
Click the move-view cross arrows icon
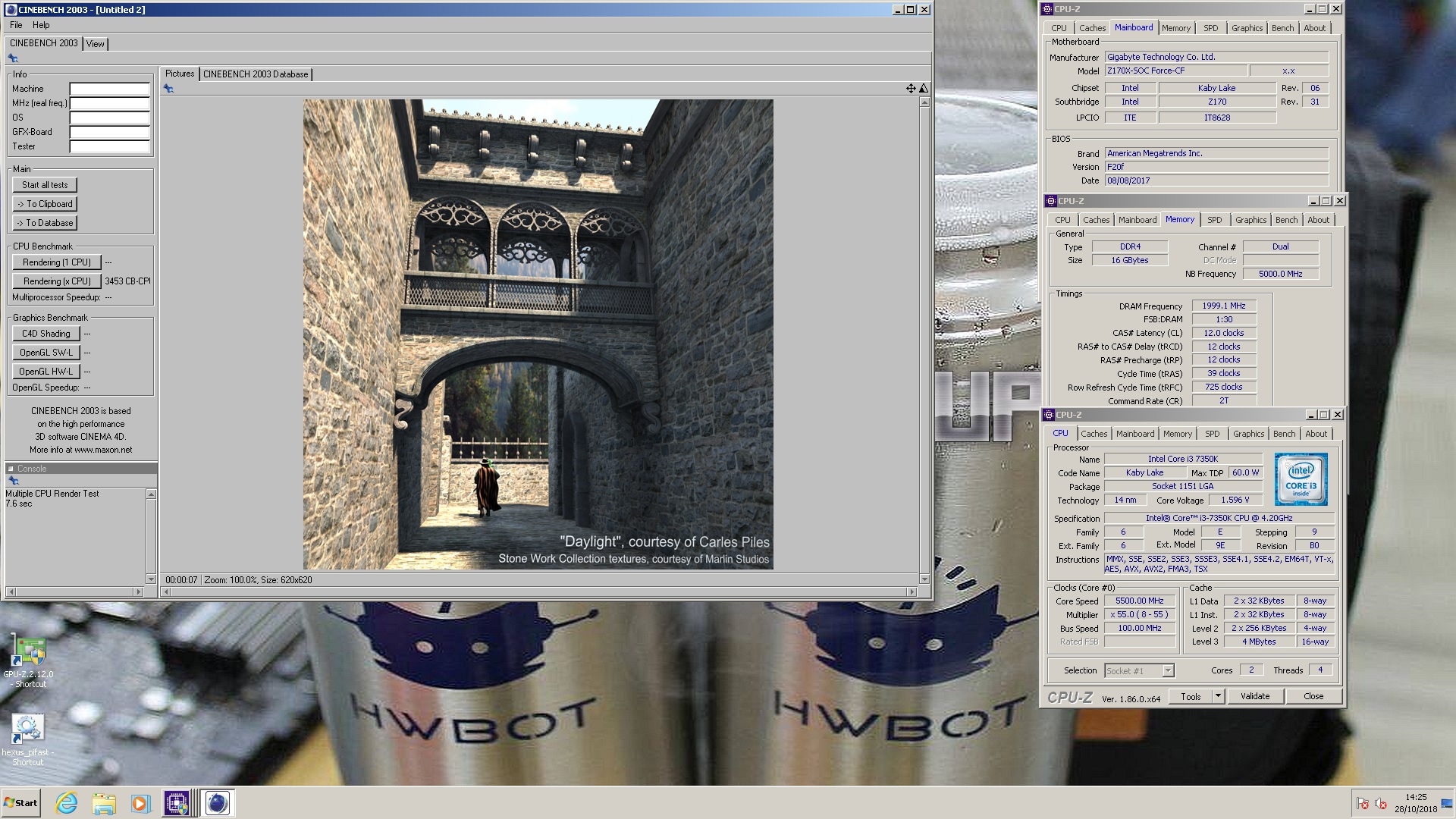click(911, 89)
